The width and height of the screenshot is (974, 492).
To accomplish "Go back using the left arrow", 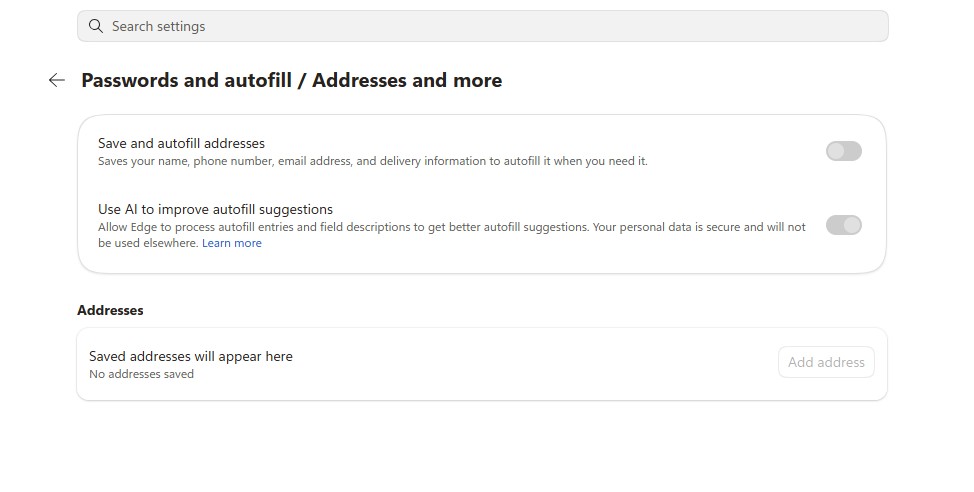I will click(x=57, y=80).
